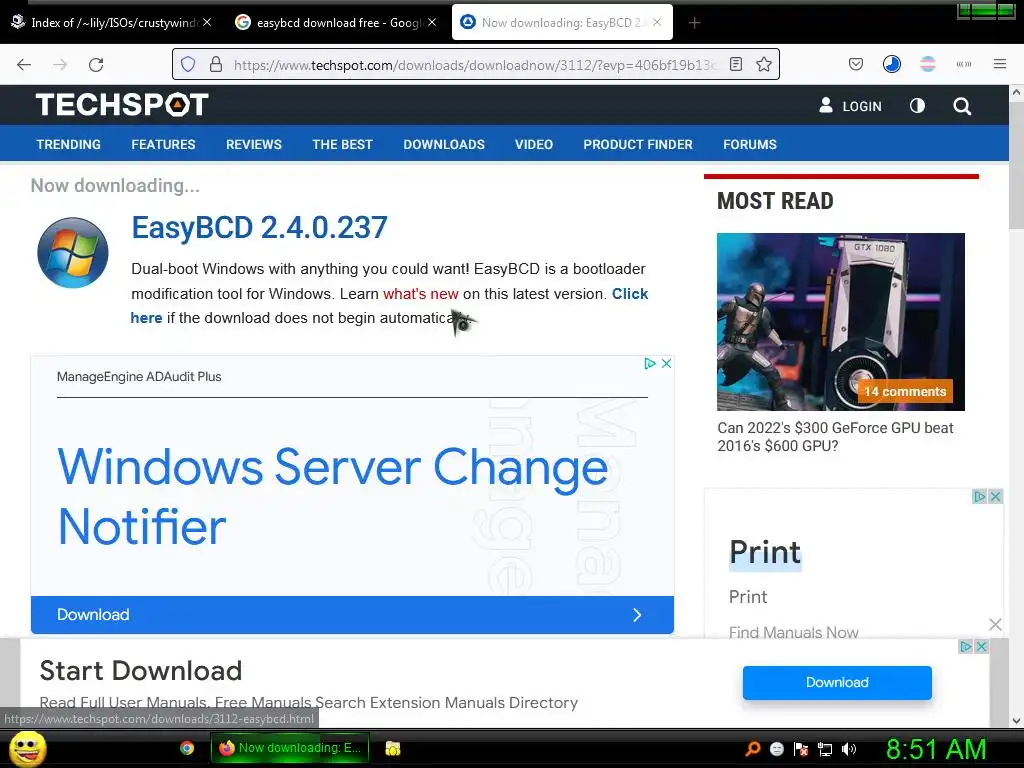Screen dimensions: 1024x768
Task: Open 'Can 2022's $300 GeForce GPU beat' article
Action: [835, 437]
